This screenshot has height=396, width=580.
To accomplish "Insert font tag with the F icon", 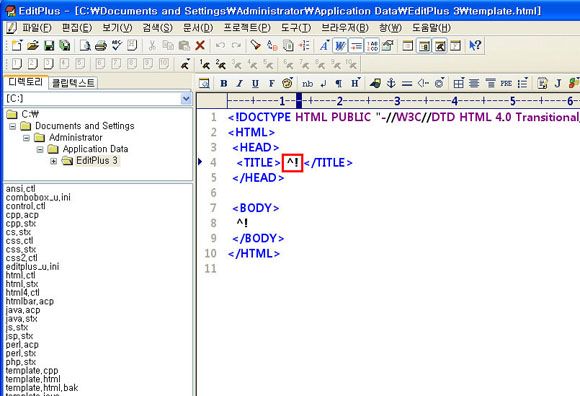I will 272,84.
